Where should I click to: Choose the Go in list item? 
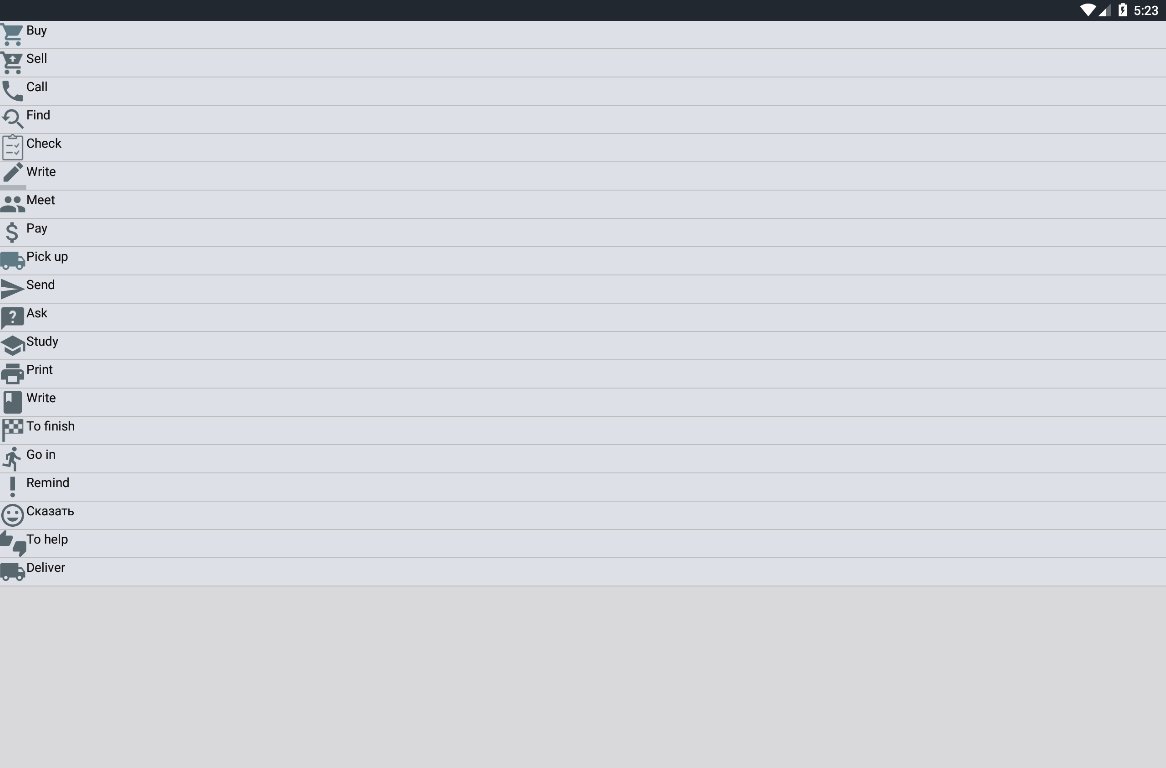pyautogui.click(x=583, y=459)
